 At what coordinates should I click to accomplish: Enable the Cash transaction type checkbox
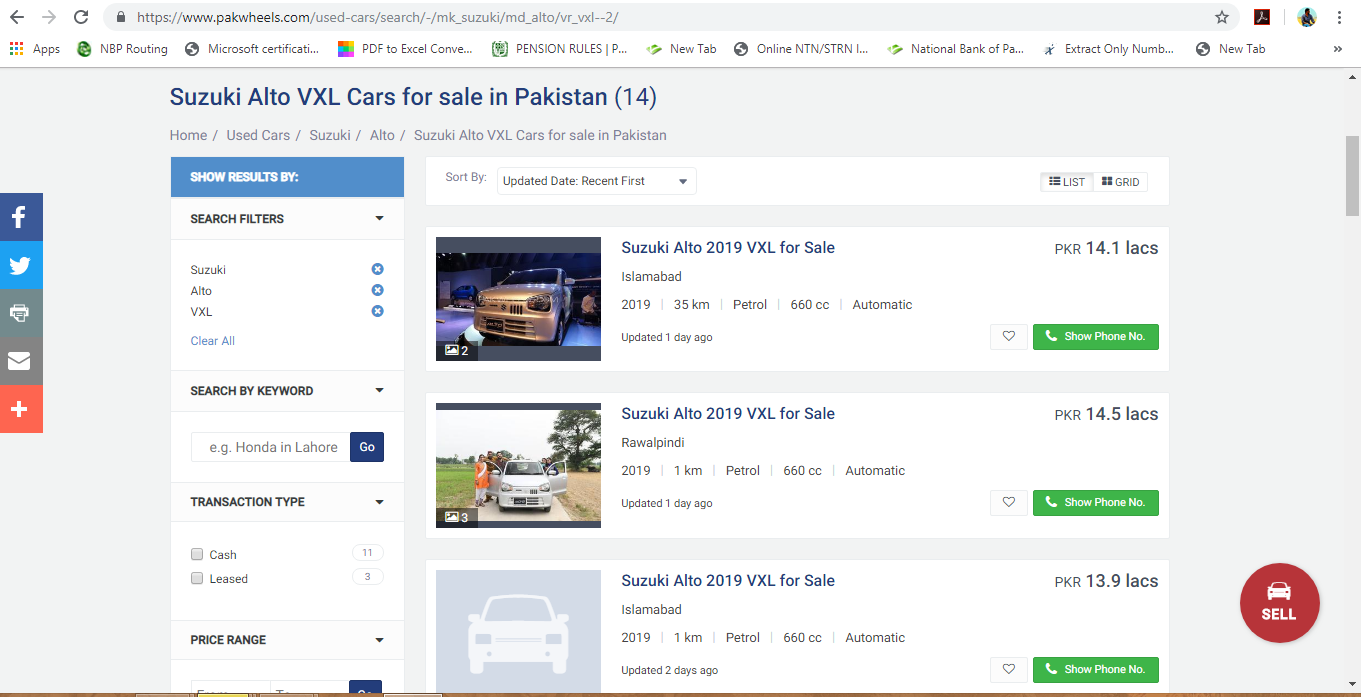[x=197, y=554]
